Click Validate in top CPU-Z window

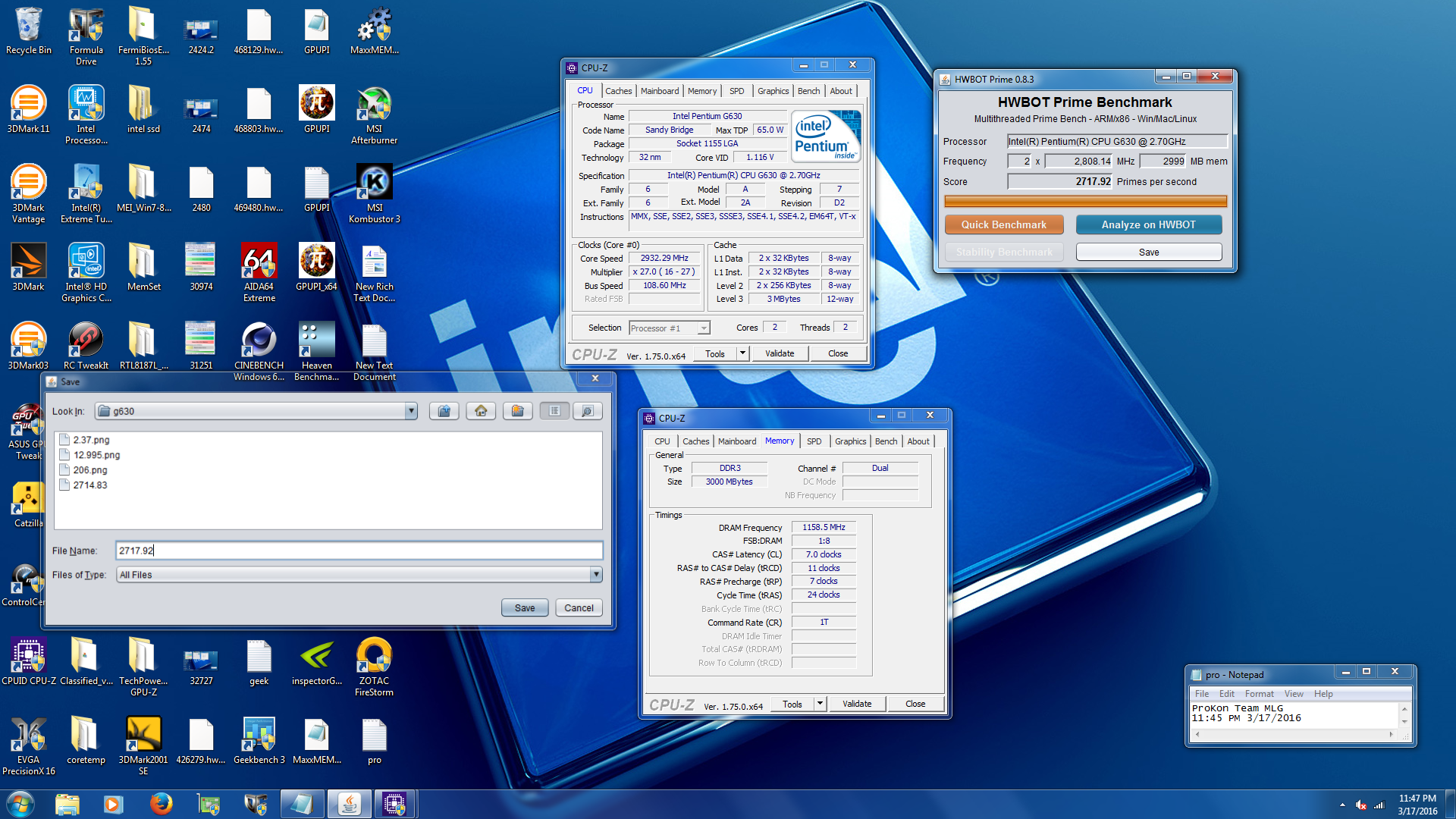point(779,353)
